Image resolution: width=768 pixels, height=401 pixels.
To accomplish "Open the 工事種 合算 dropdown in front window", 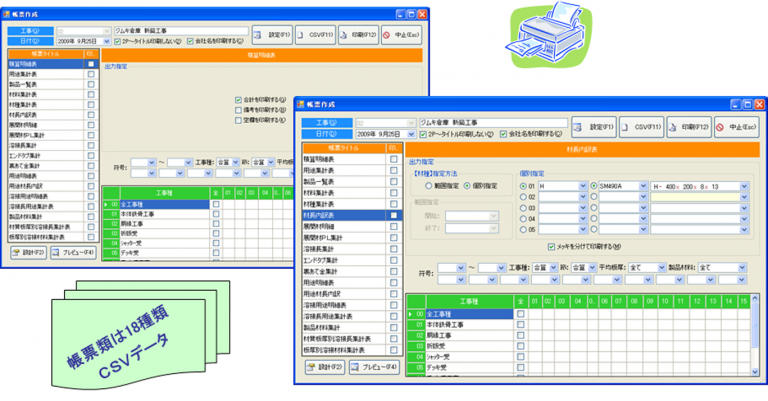I will point(553,268).
